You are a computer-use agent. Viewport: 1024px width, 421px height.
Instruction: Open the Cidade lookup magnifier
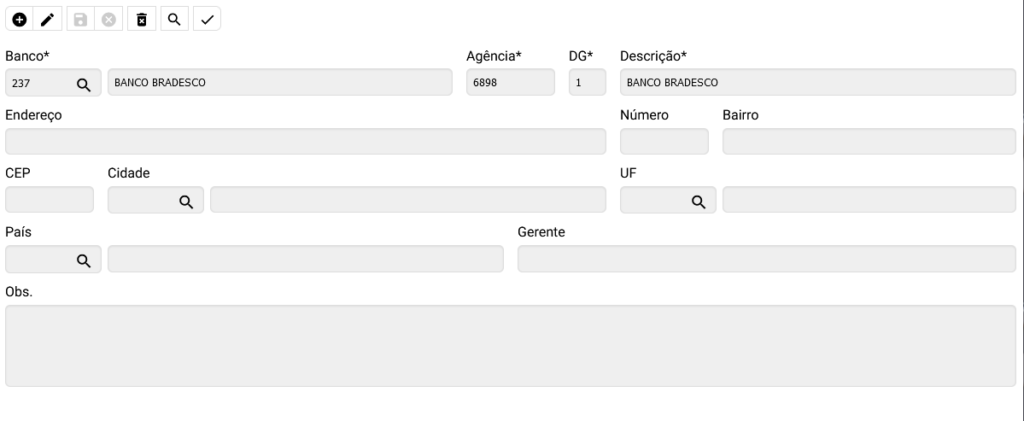[x=185, y=201]
